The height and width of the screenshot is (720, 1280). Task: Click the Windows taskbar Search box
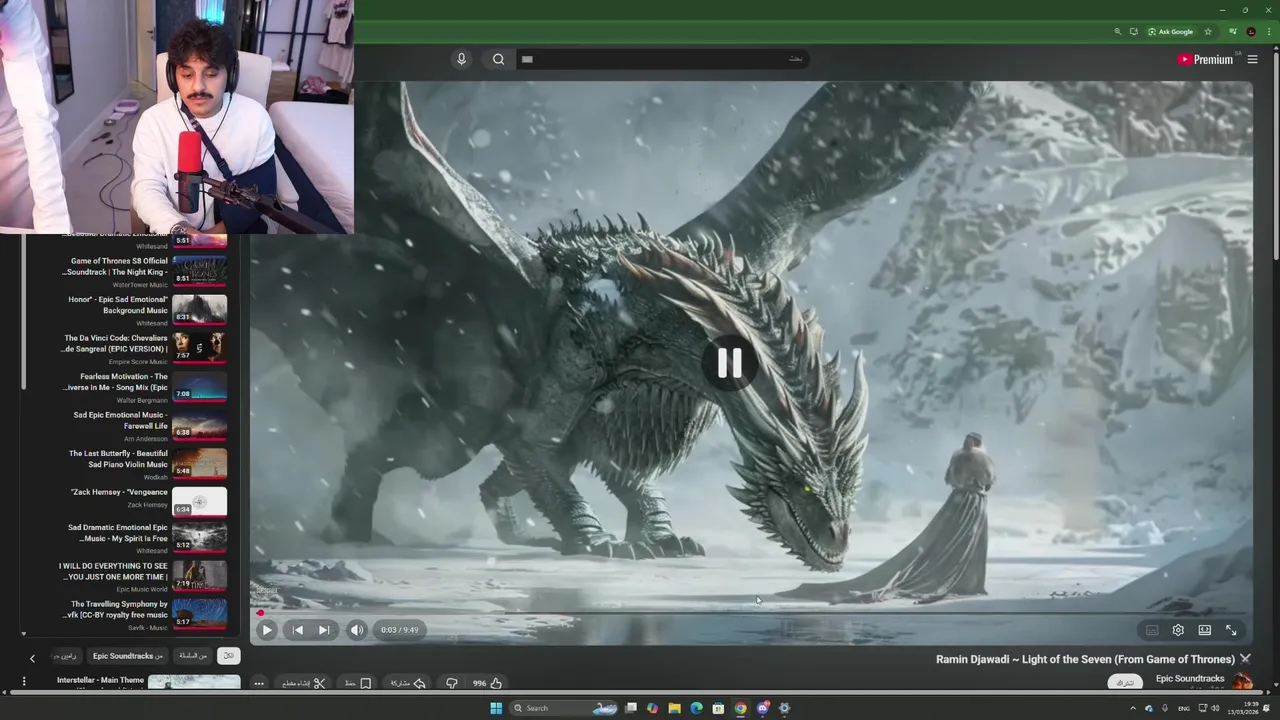point(565,708)
